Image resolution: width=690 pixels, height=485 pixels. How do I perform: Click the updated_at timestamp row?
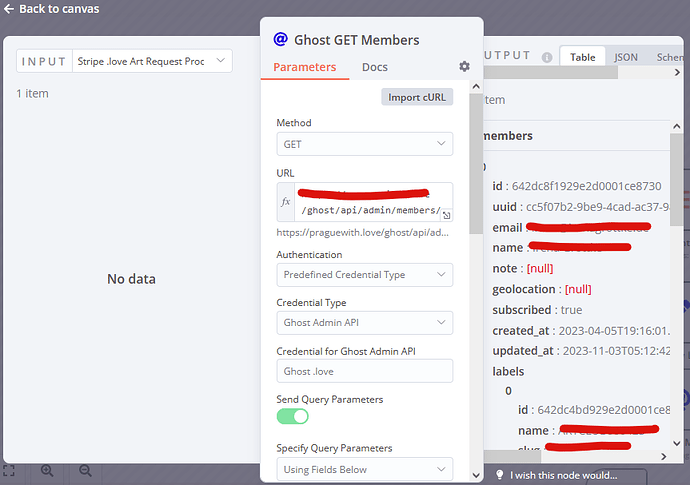pyautogui.click(x=581, y=351)
